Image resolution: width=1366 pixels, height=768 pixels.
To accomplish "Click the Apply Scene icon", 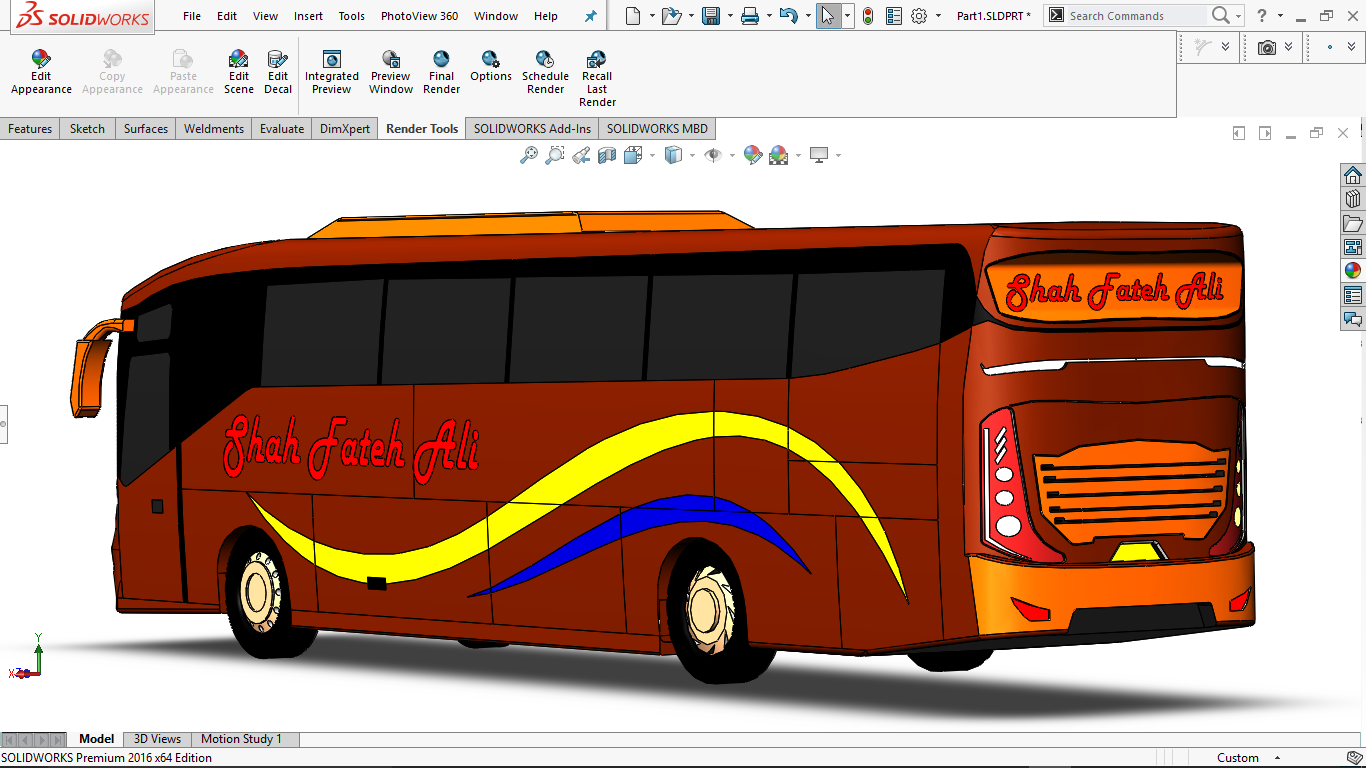I will [778, 155].
